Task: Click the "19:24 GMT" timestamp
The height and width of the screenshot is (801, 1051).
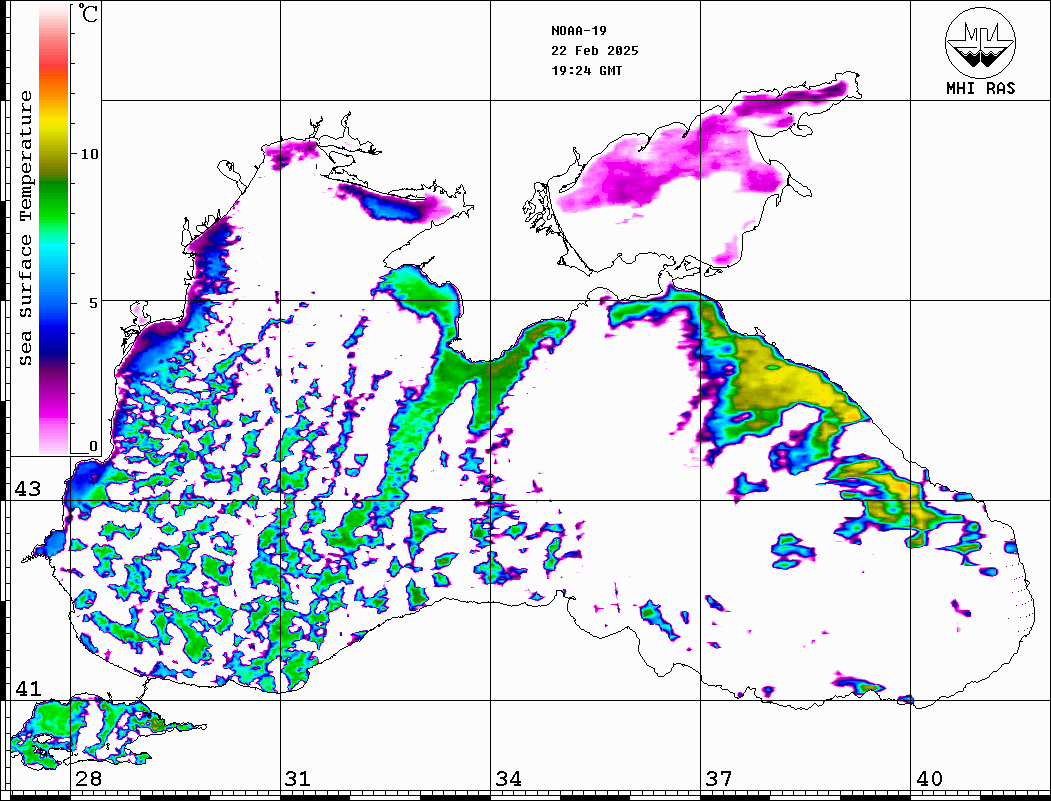Action: 586,70
